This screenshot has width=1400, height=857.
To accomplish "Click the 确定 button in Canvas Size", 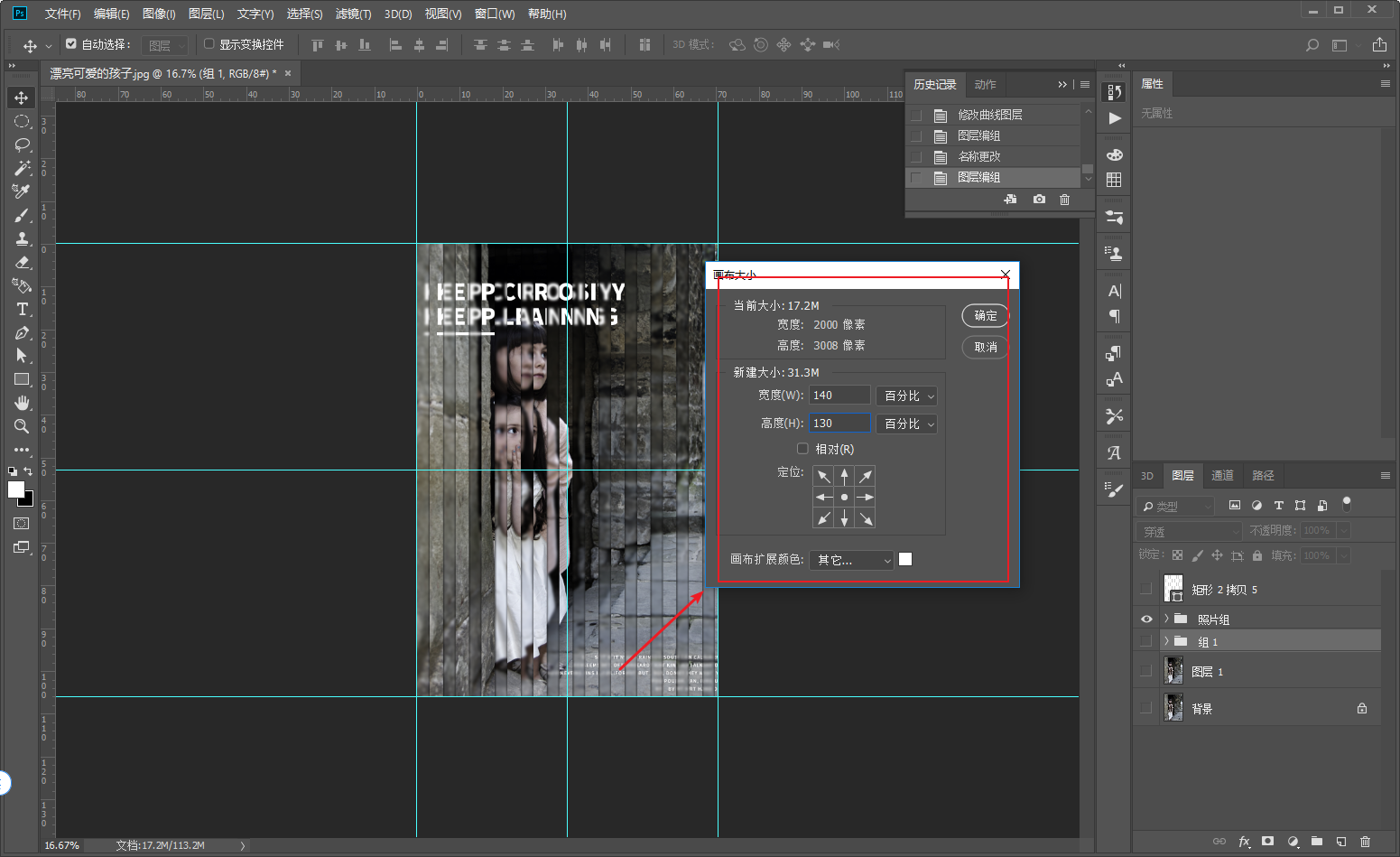I will click(986, 315).
